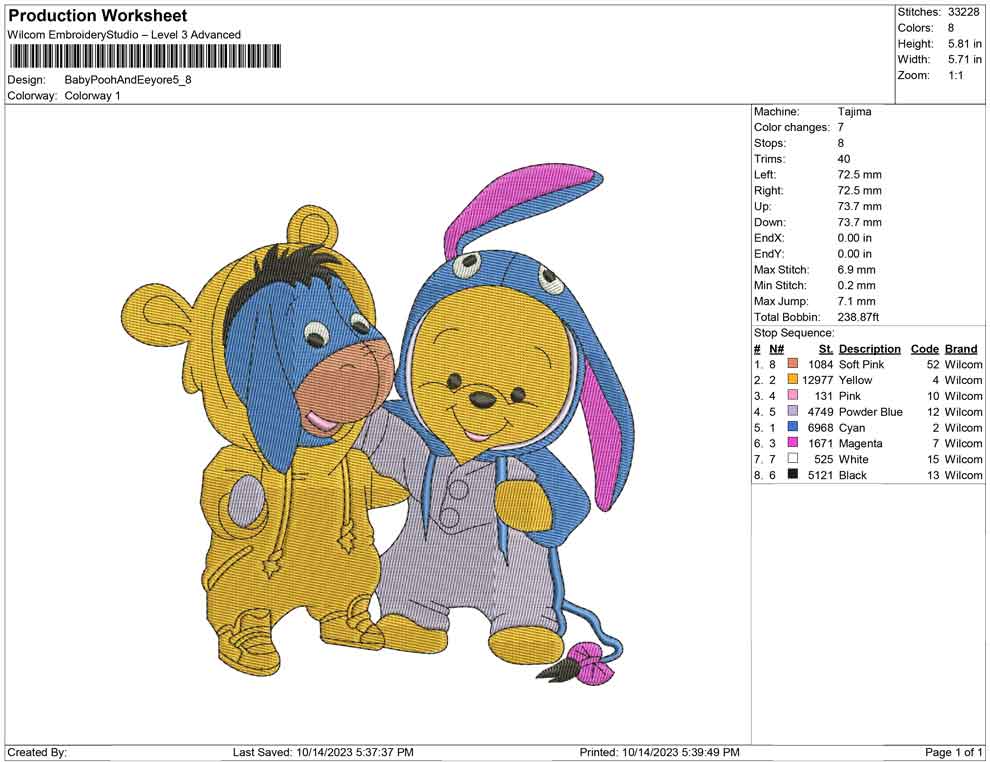Click the 'Stop Sequence:' heading
The image size is (990, 762).
point(794,333)
